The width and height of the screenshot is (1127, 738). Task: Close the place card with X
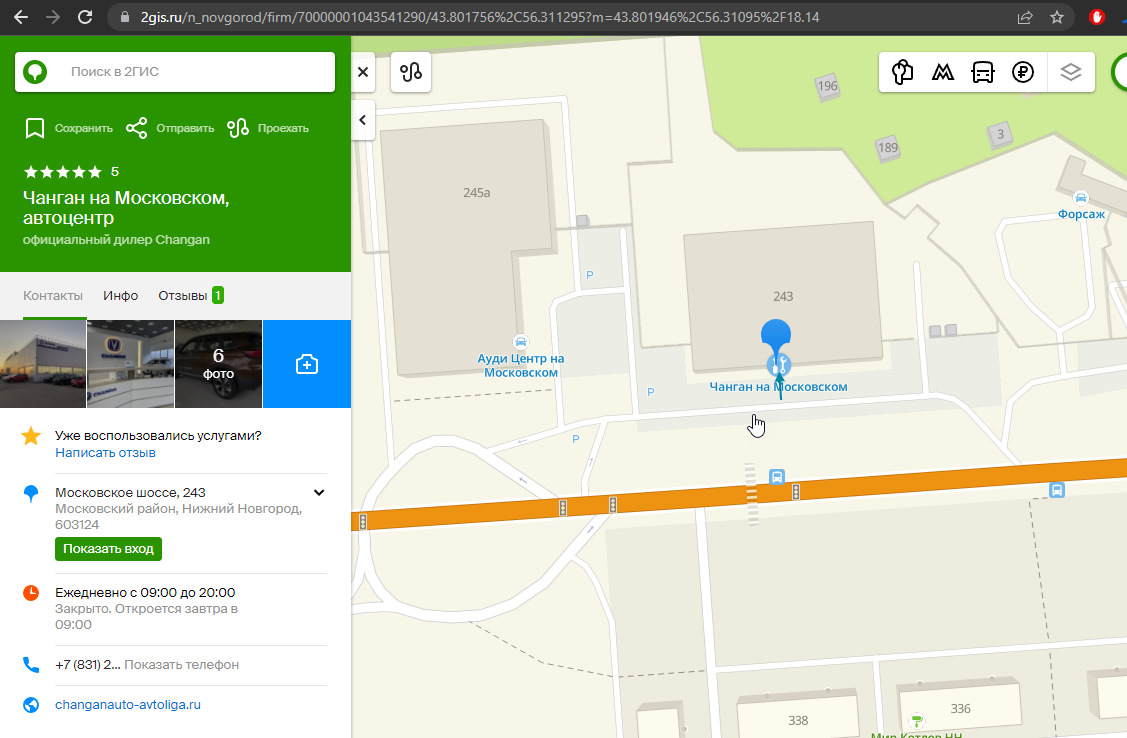coord(363,72)
